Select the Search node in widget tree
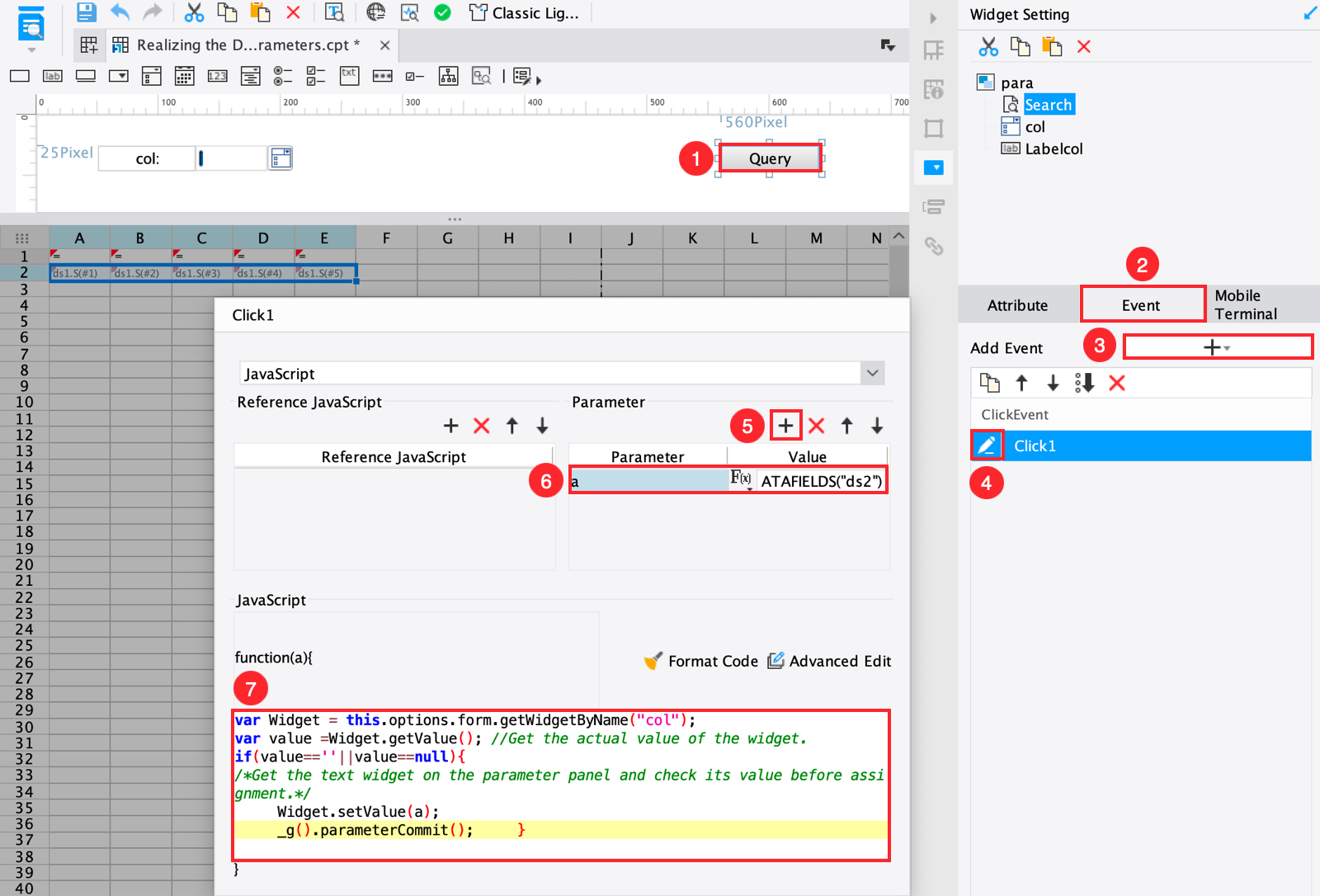 [1048, 105]
